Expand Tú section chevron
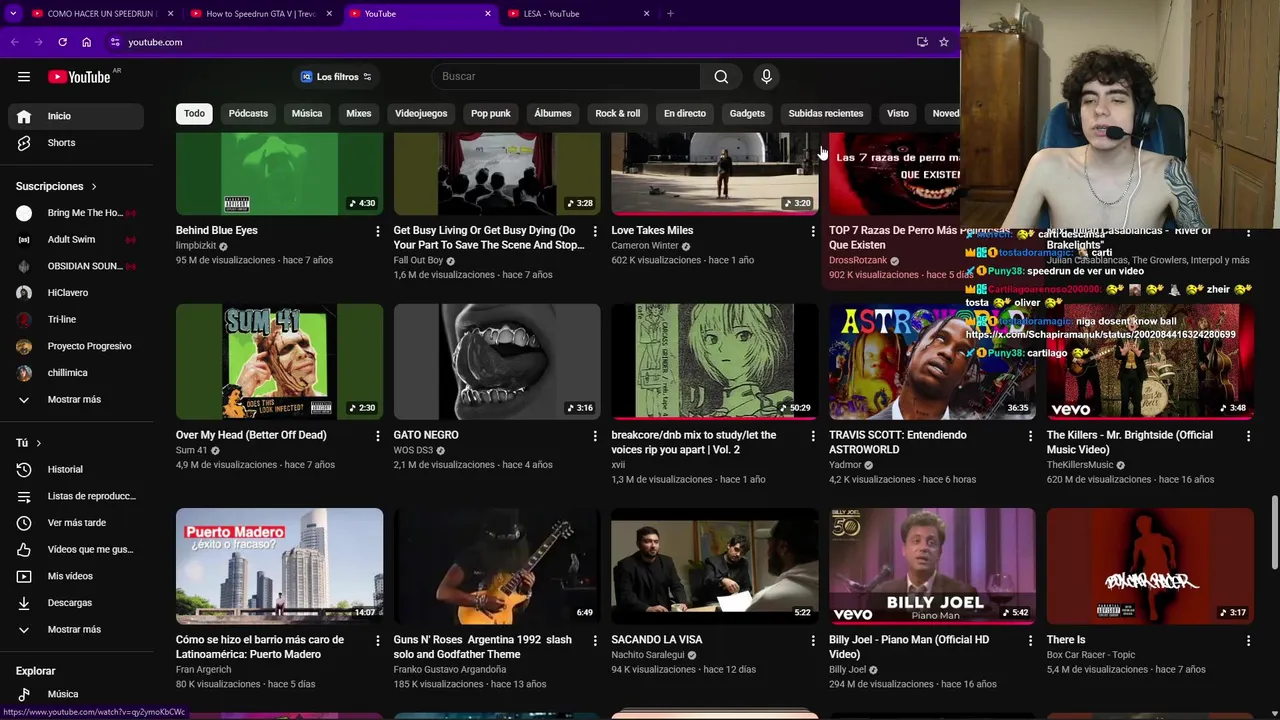 click(38, 443)
